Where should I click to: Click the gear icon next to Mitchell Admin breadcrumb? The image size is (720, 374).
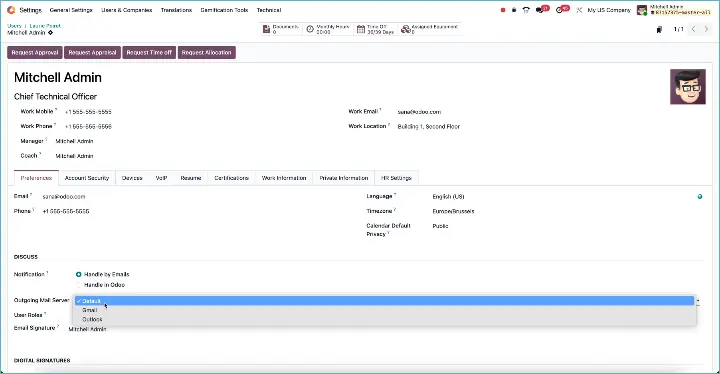[x=51, y=33]
